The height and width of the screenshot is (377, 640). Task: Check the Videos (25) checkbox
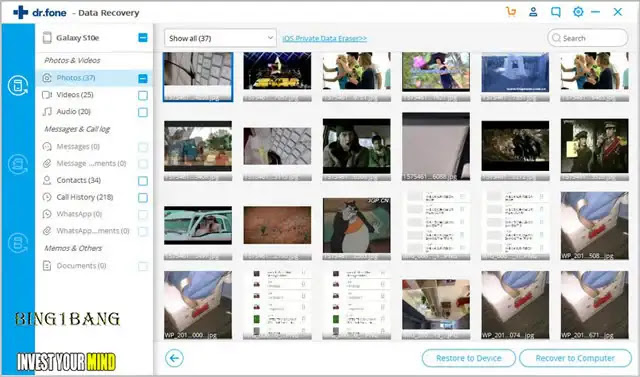pos(143,95)
